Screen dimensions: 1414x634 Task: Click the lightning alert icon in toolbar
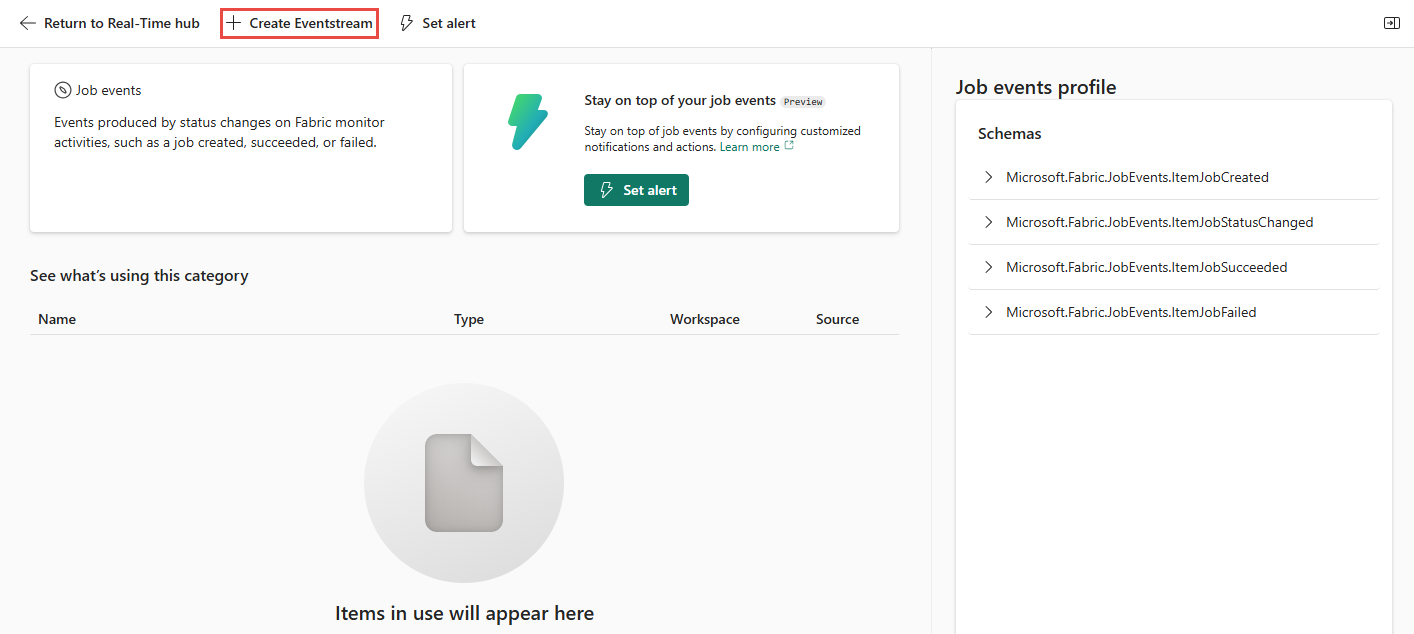[406, 23]
